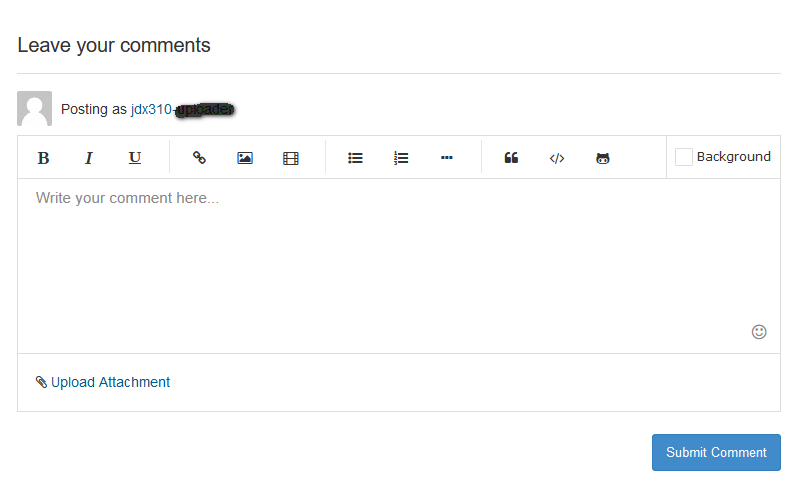
Task: Open the jdx310 username profile link
Action: pyautogui.click(x=151, y=109)
